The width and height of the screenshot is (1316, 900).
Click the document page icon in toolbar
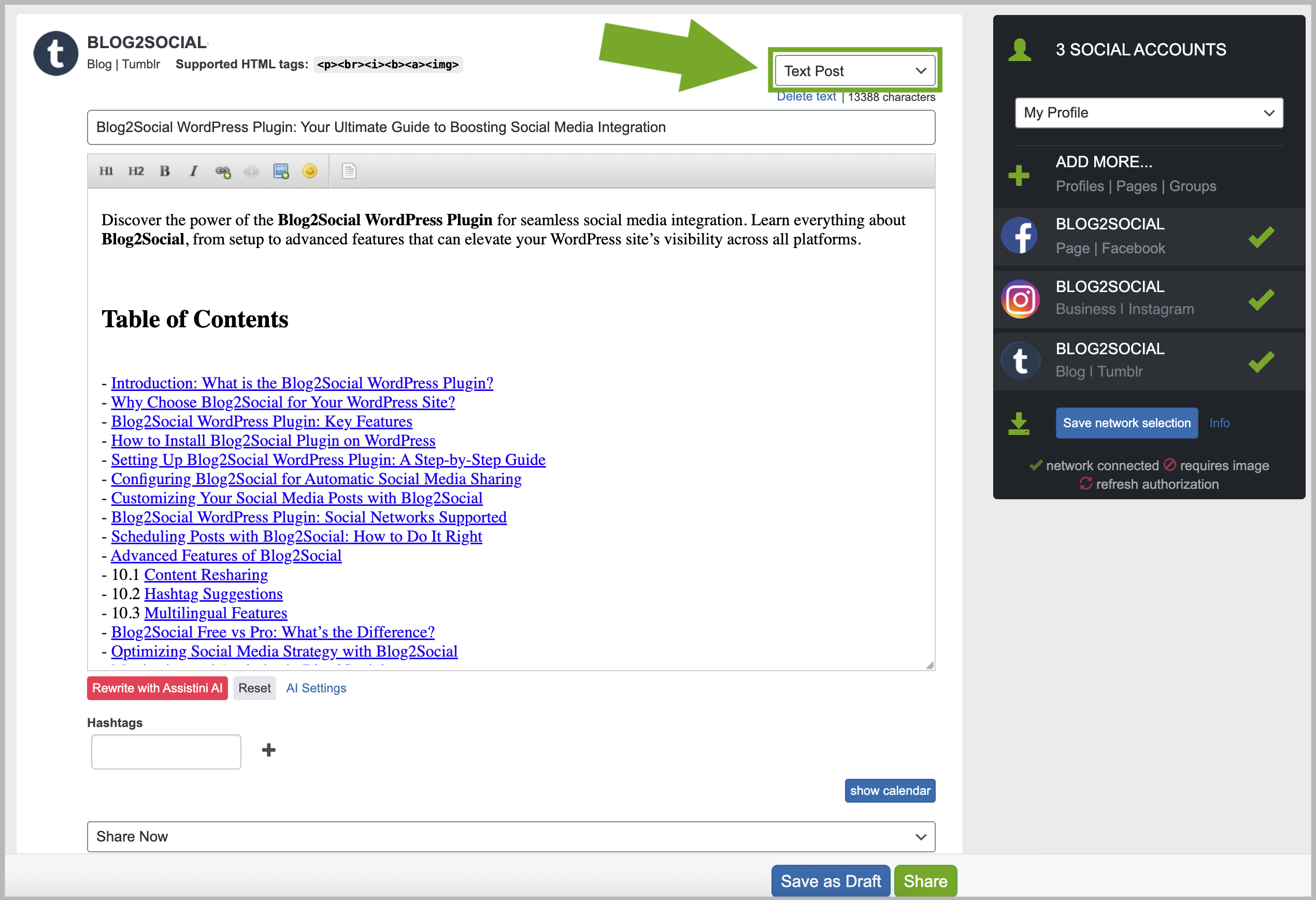[x=349, y=171]
